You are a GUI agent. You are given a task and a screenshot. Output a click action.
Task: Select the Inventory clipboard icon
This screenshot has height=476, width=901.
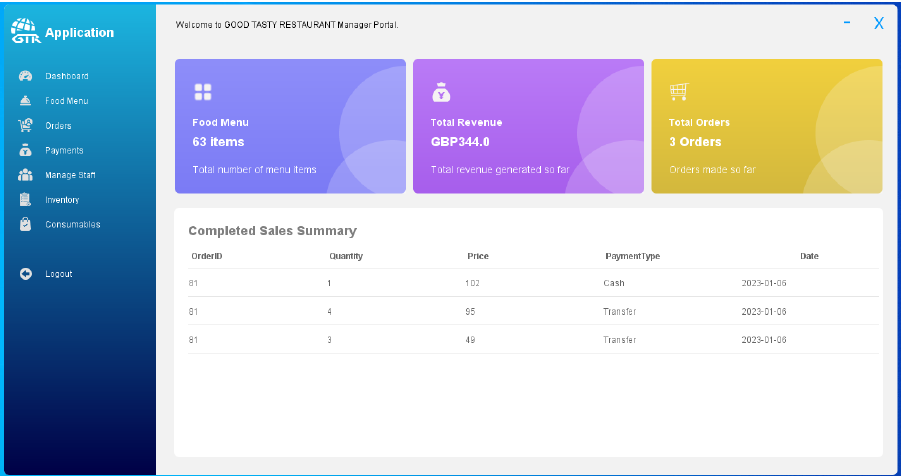[x=26, y=200]
